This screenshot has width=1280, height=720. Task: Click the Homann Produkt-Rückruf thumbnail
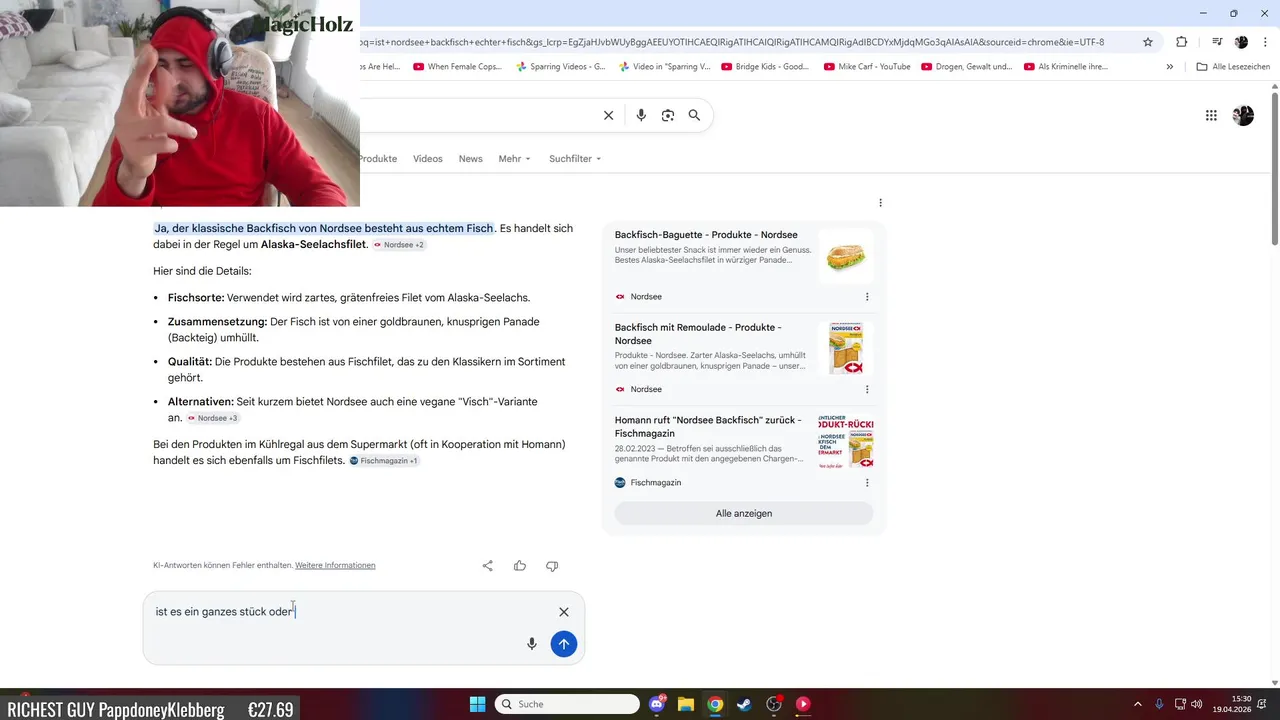point(846,442)
